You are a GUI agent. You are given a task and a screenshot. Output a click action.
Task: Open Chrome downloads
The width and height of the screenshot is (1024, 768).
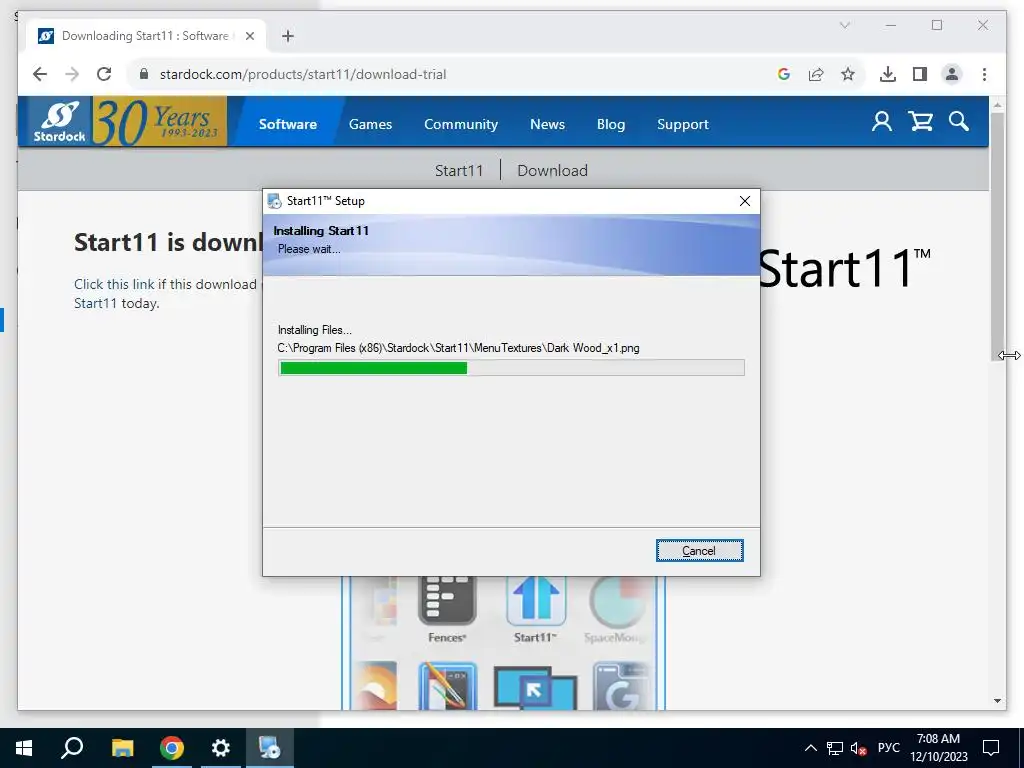[888, 74]
